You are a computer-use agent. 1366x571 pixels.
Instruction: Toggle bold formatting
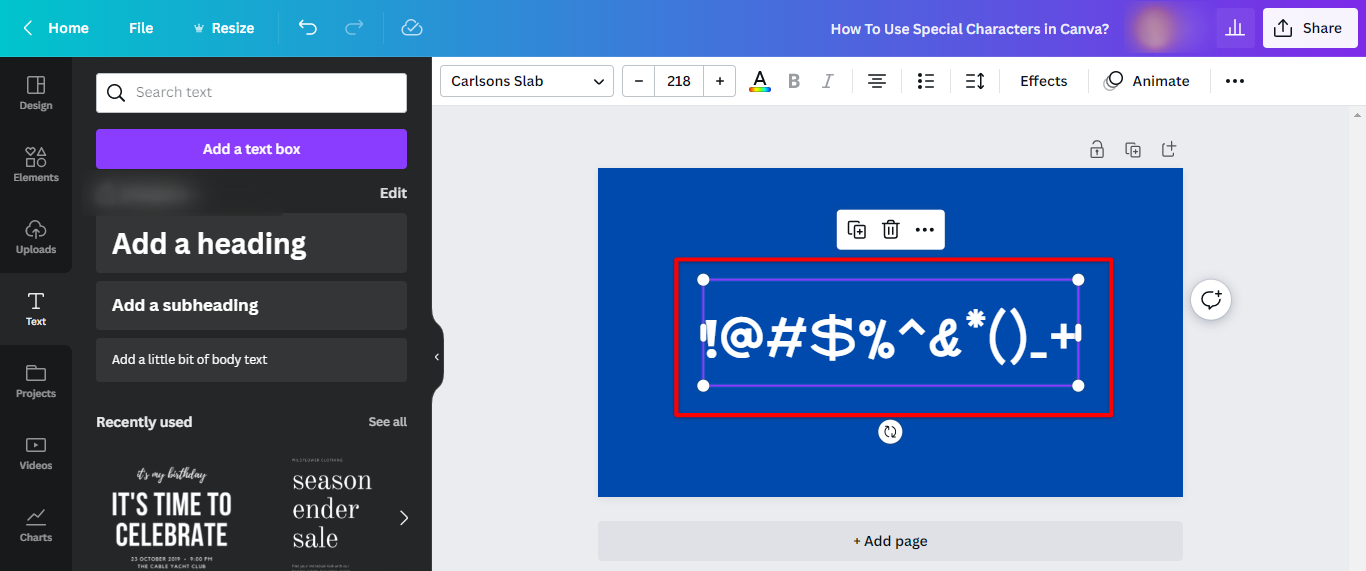tap(794, 81)
